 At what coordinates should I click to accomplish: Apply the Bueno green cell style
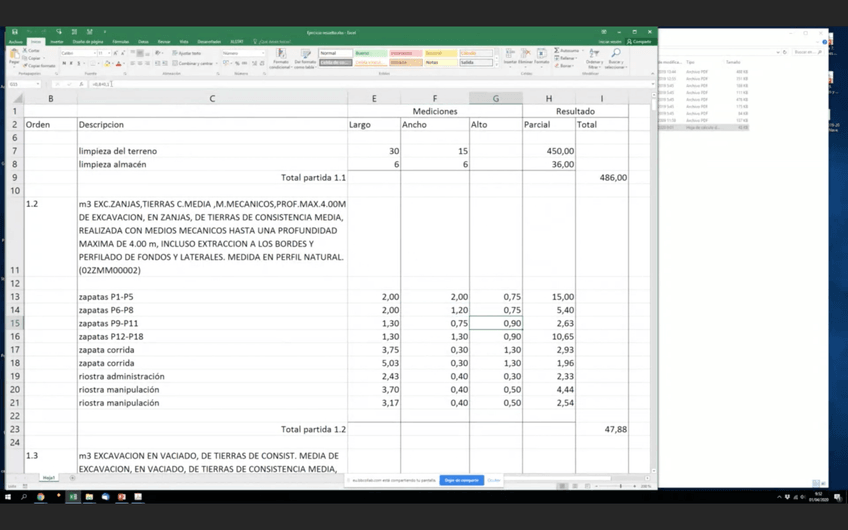click(x=363, y=52)
